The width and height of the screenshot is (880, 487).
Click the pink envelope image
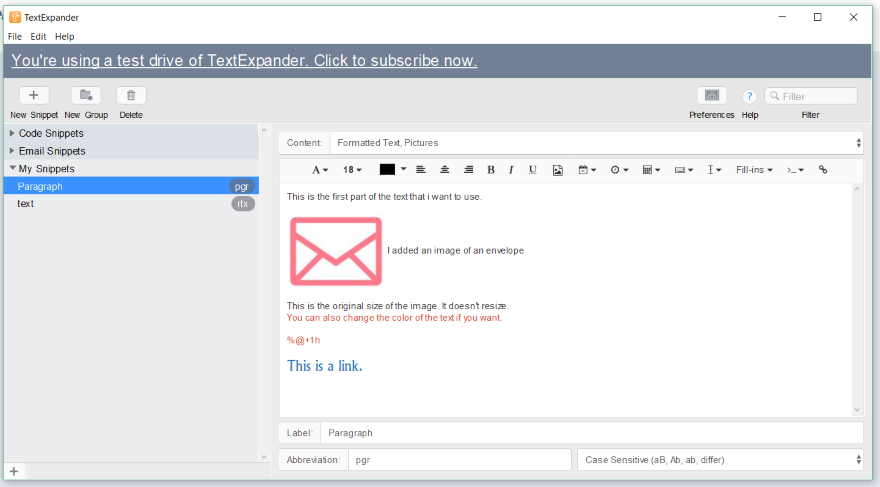pyautogui.click(x=336, y=251)
